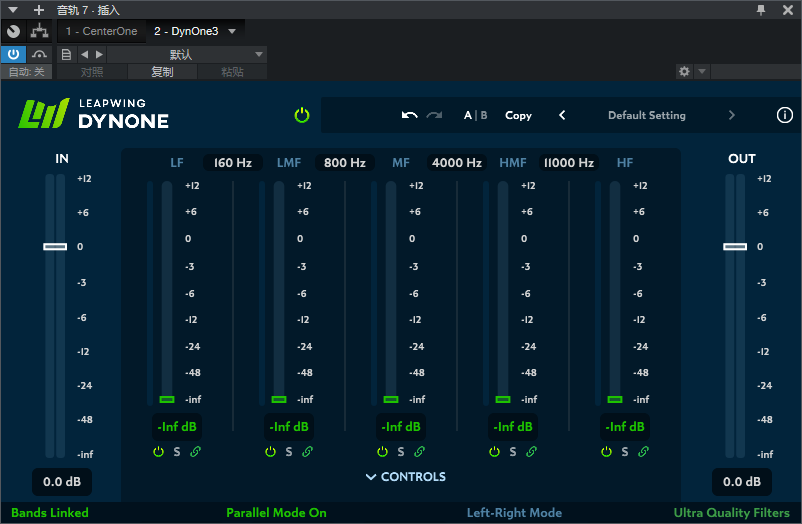
Task: Open the host preset 默认 dropdown
Action: pos(187,54)
